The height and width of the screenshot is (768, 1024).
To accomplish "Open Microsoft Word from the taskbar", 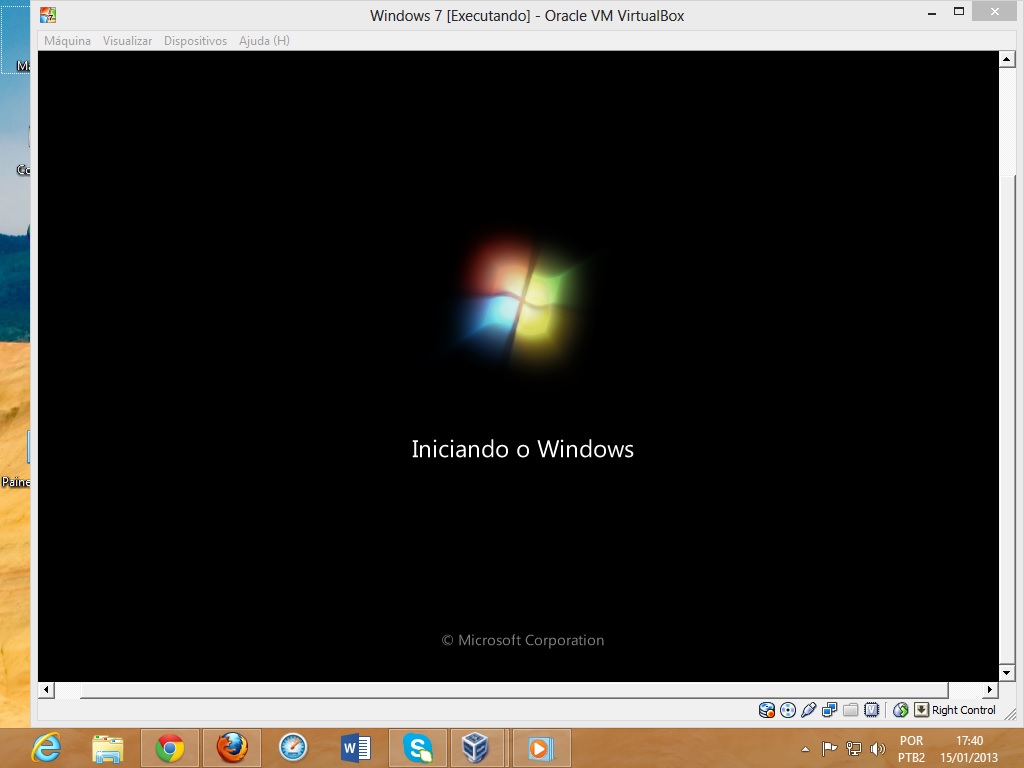I will (355, 748).
